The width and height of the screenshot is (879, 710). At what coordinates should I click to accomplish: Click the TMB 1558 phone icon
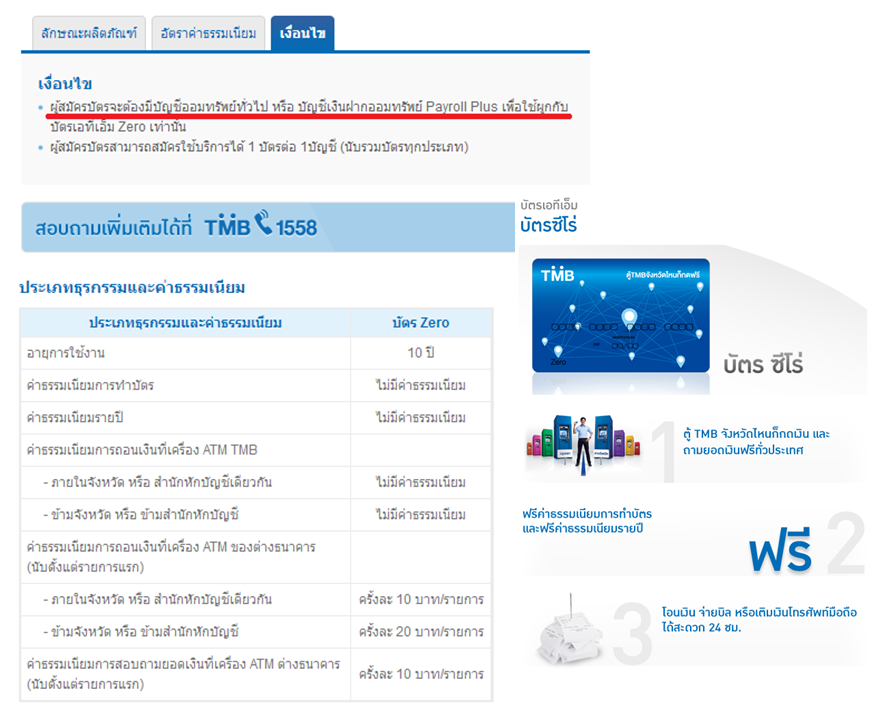(x=263, y=222)
